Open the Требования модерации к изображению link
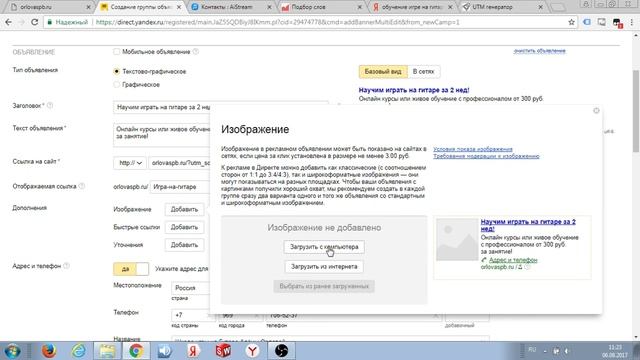640x360 pixels. pyautogui.click(x=486, y=156)
